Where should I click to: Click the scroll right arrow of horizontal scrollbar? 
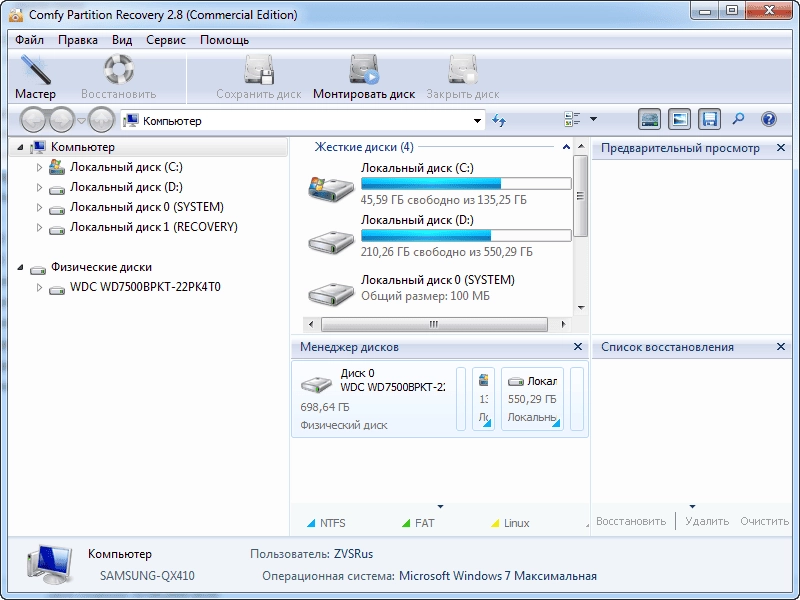pyautogui.click(x=563, y=324)
